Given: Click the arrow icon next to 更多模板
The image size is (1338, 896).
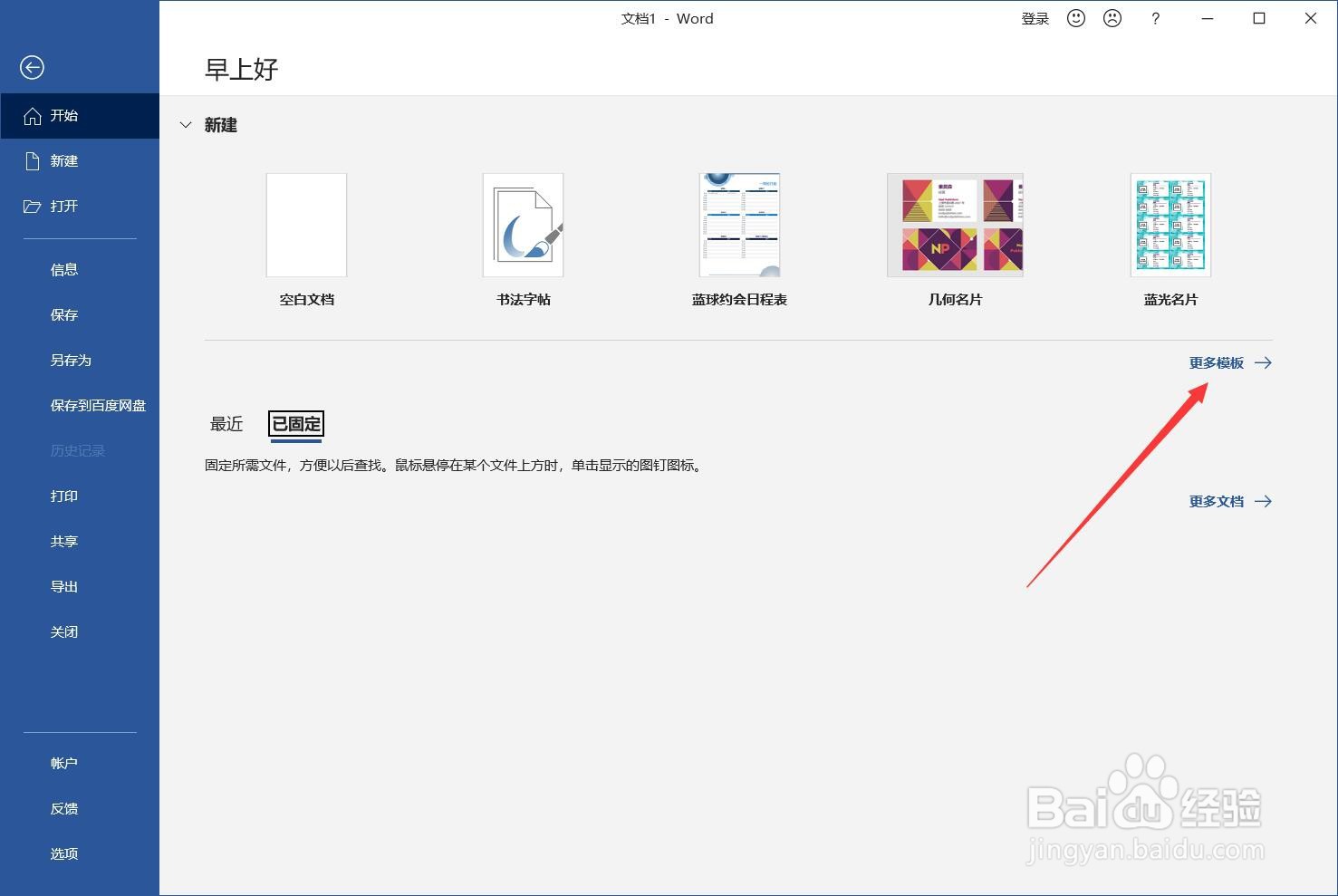Looking at the screenshot, I should (1263, 362).
